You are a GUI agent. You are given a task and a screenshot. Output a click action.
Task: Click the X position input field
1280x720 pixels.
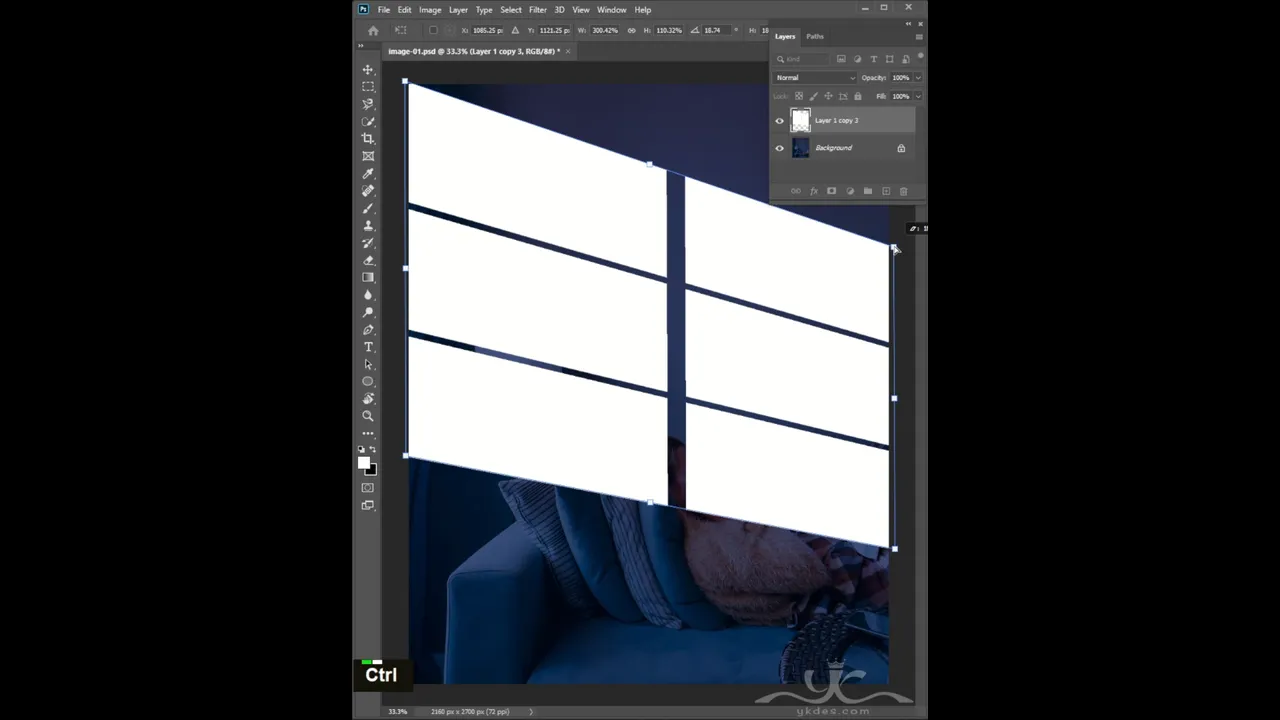[x=488, y=30]
